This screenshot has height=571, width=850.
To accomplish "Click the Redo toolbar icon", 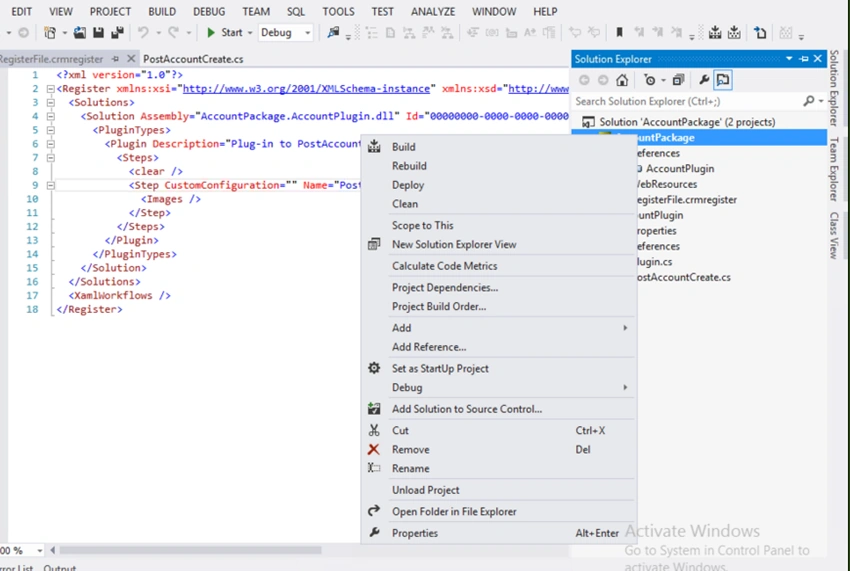I will click(x=173, y=33).
